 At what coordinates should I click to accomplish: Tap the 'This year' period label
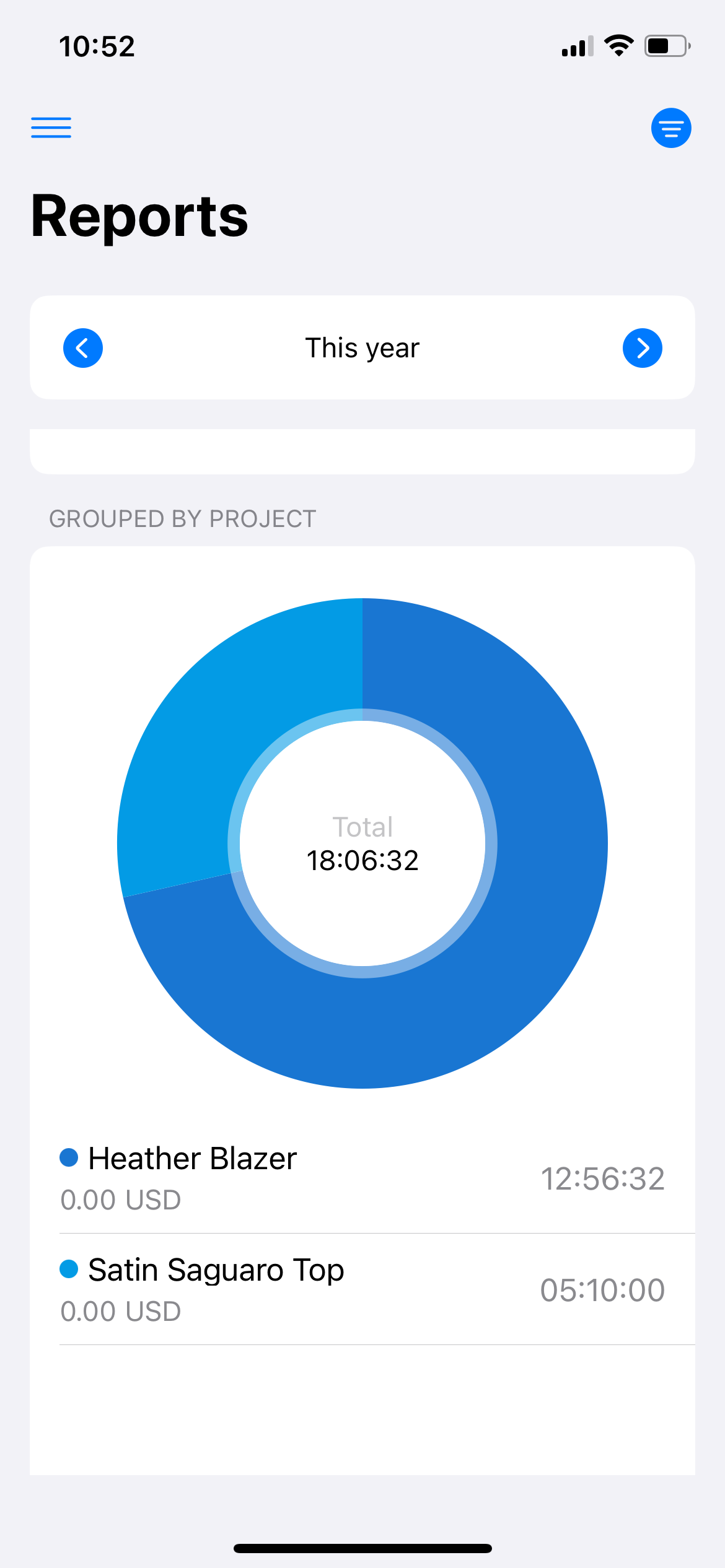(x=362, y=348)
